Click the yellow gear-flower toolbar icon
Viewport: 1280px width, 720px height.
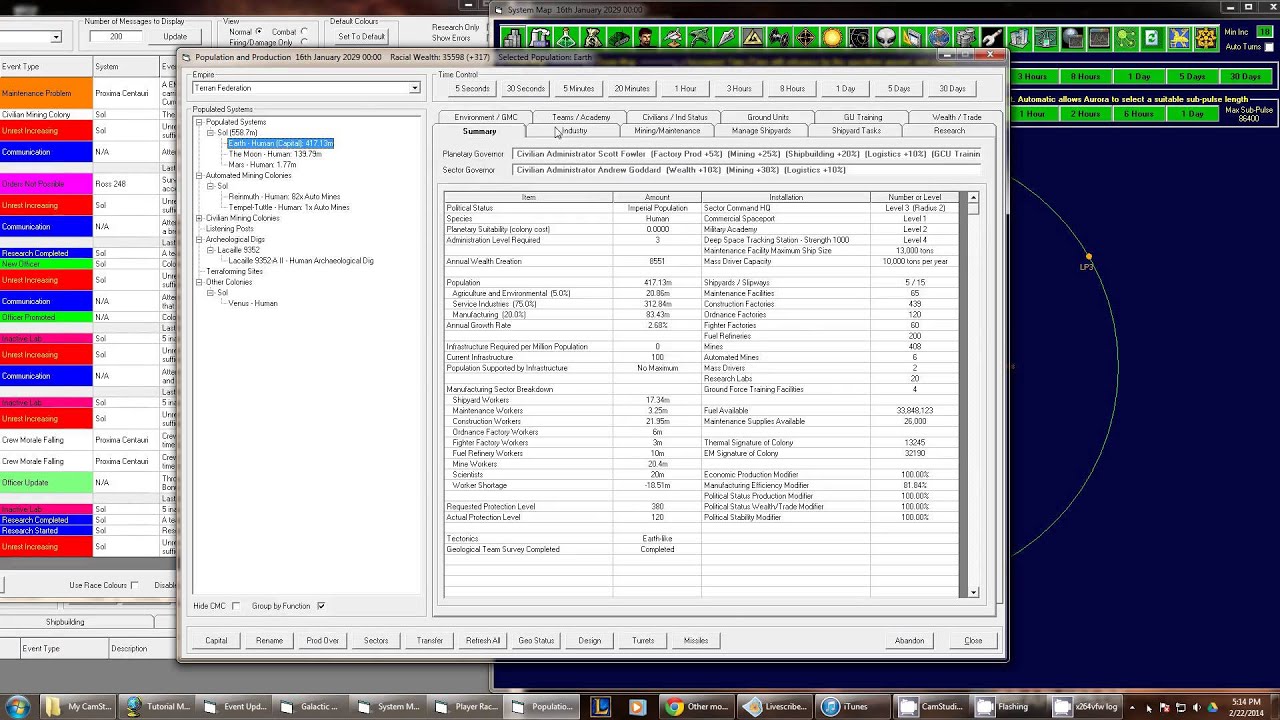(x=1206, y=38)
